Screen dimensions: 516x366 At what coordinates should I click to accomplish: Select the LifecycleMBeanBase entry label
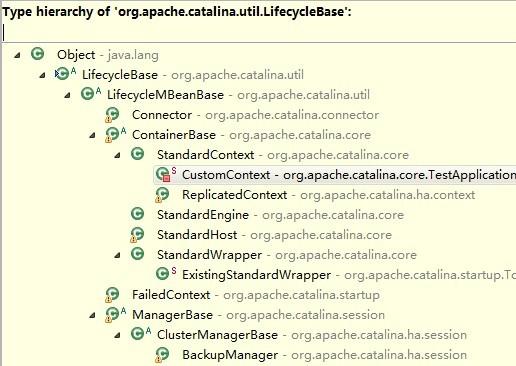pos(165,95)
